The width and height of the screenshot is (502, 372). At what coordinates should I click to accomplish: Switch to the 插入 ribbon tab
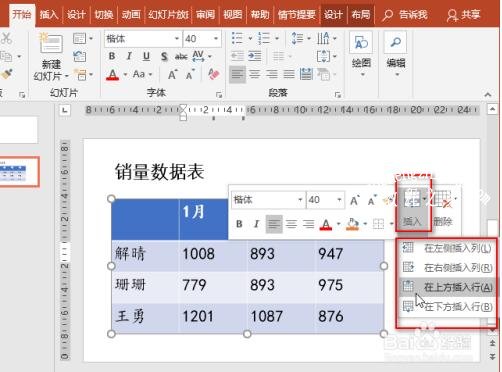coord(48,15)
